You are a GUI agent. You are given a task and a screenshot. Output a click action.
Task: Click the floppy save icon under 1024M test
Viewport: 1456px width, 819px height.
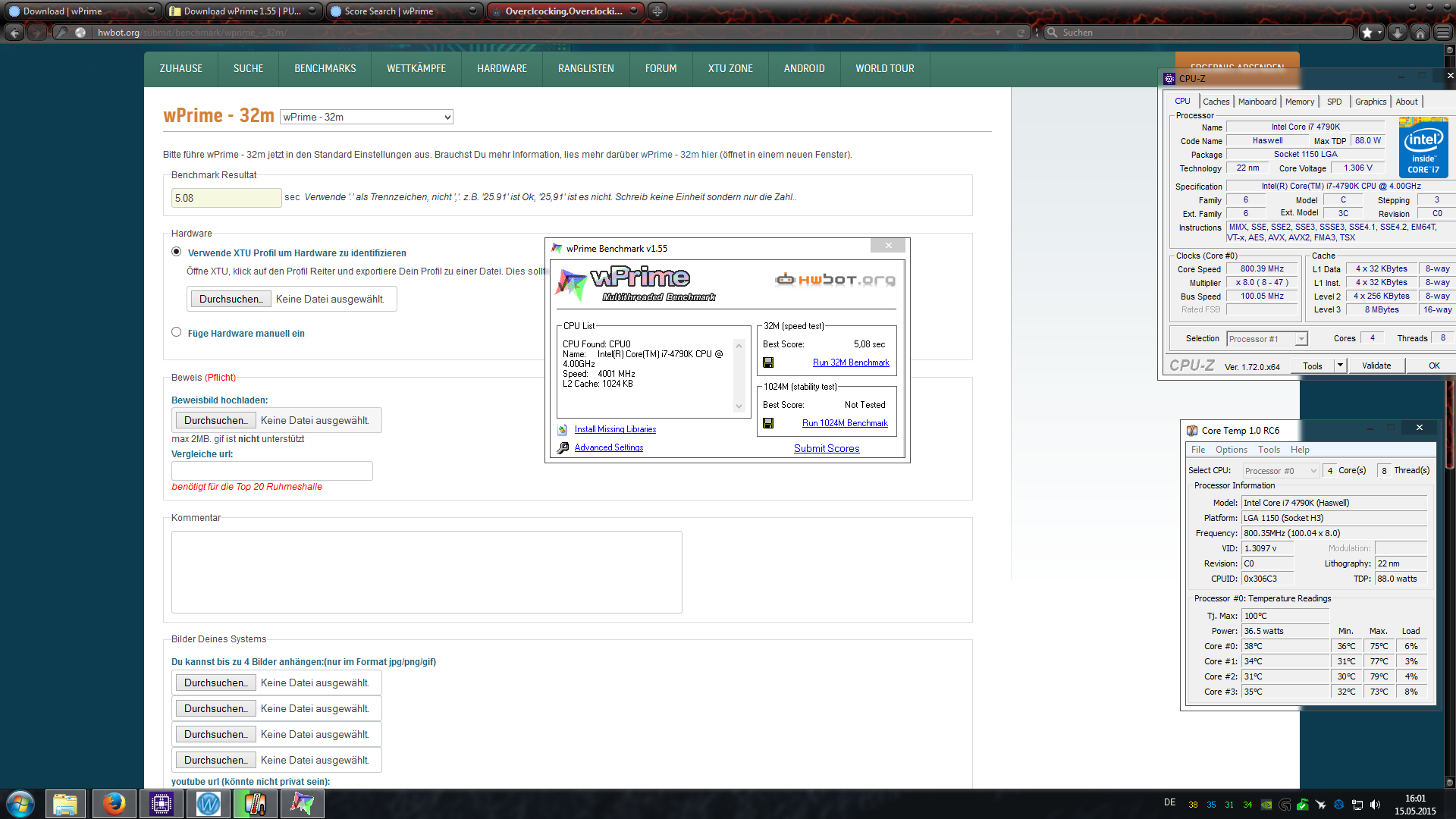[x=768, y=423]
